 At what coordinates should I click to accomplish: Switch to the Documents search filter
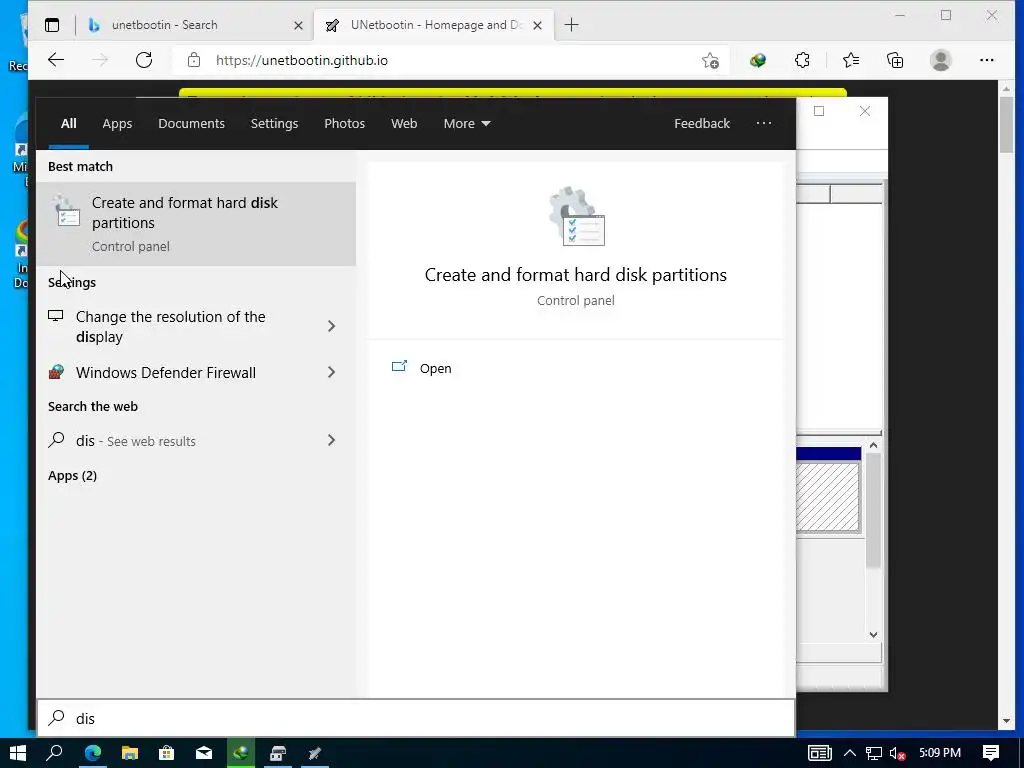(x=191, y=123)
